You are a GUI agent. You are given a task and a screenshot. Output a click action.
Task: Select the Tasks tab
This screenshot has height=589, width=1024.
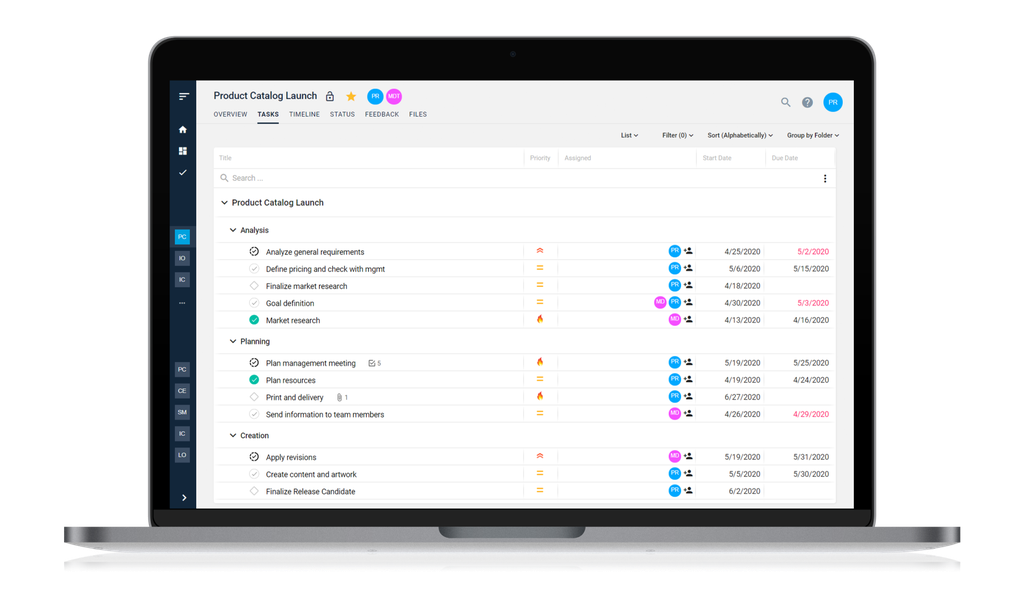268,114
